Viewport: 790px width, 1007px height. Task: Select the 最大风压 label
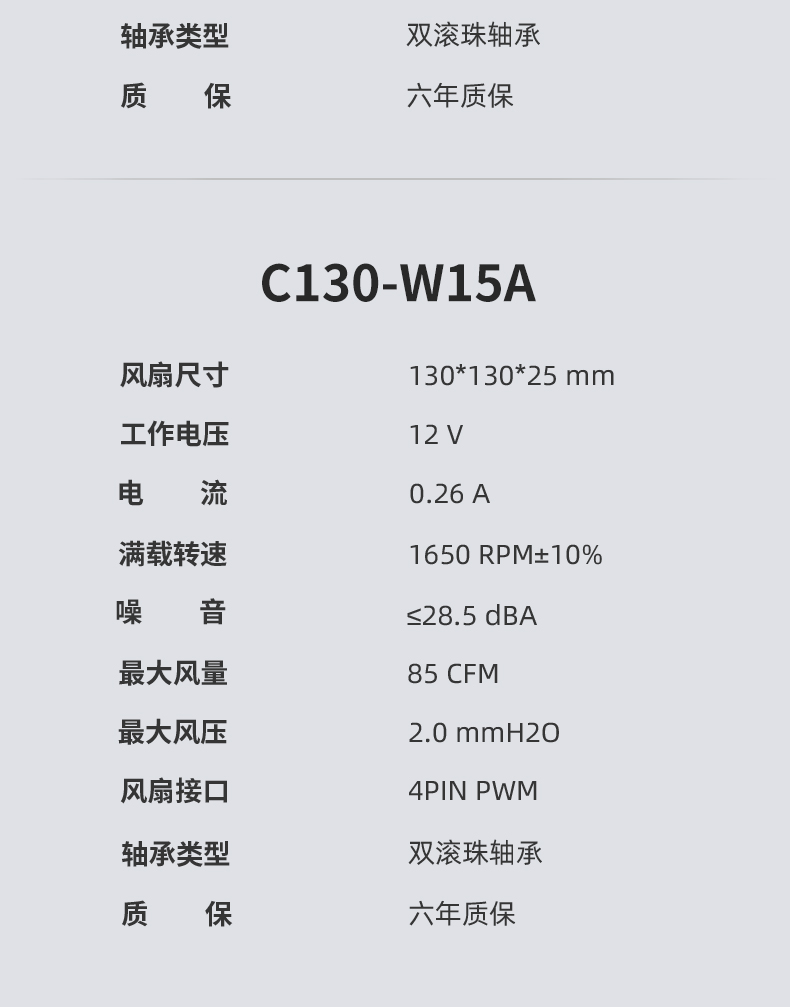172,732
